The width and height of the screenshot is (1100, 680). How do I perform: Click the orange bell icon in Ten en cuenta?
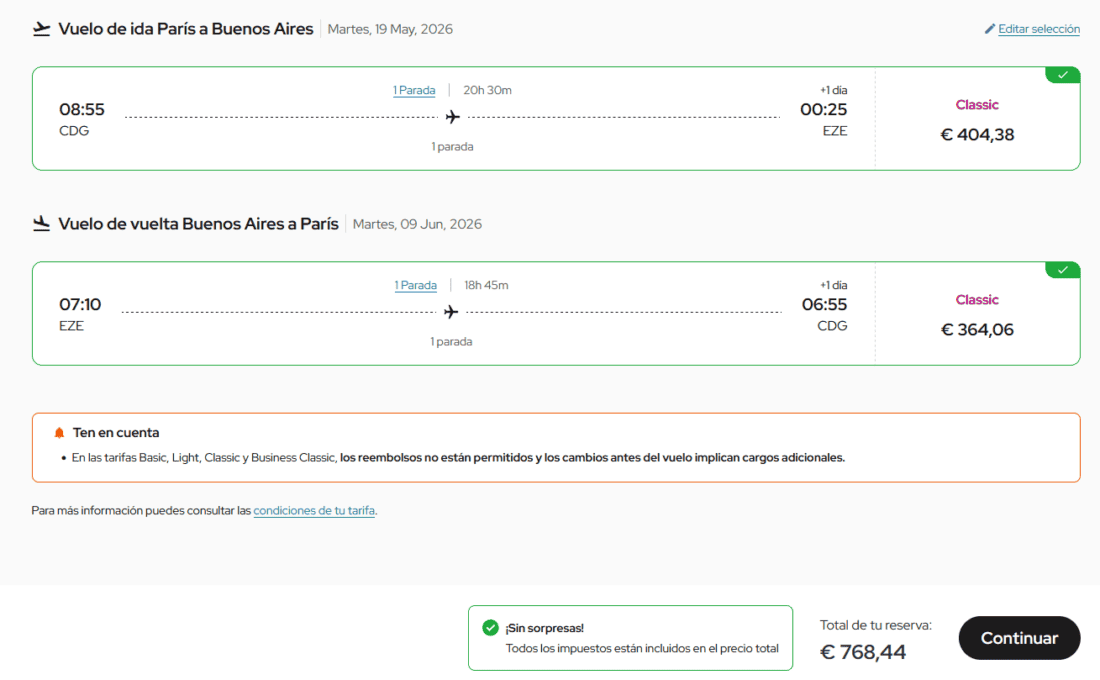click(x=59, y=433)
